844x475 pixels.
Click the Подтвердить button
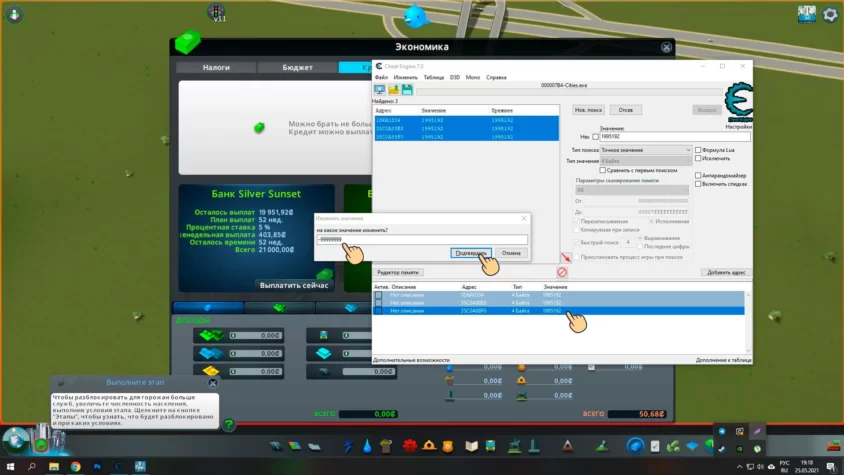471,253
